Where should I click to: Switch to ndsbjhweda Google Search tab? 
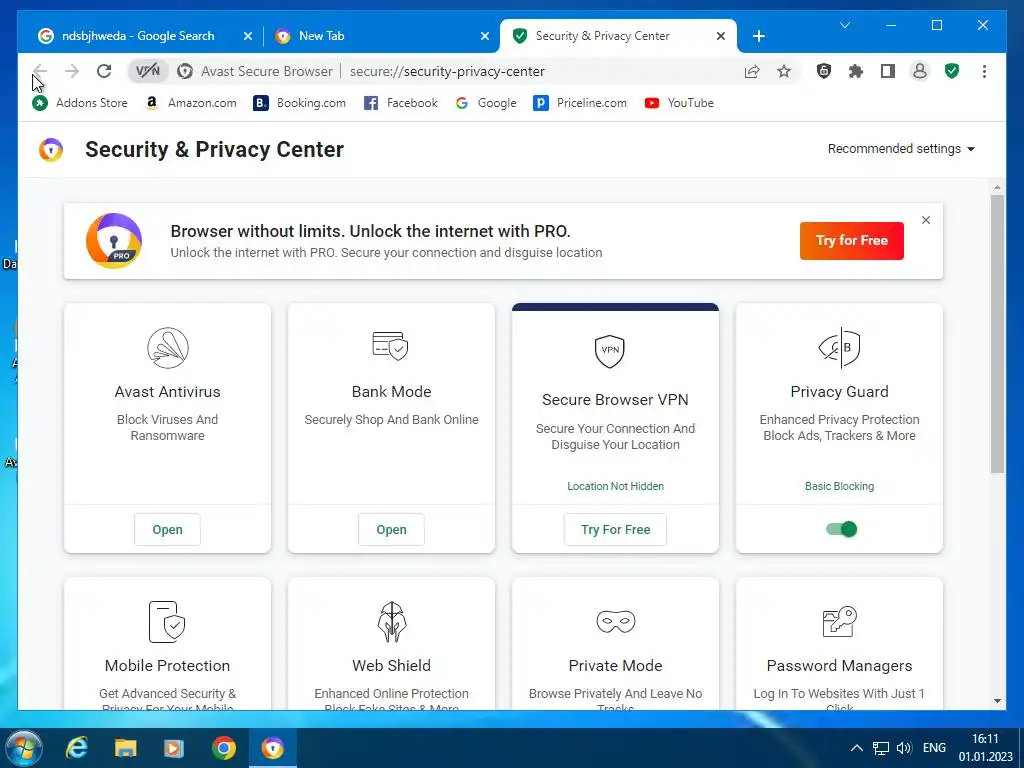click(137, 36)
